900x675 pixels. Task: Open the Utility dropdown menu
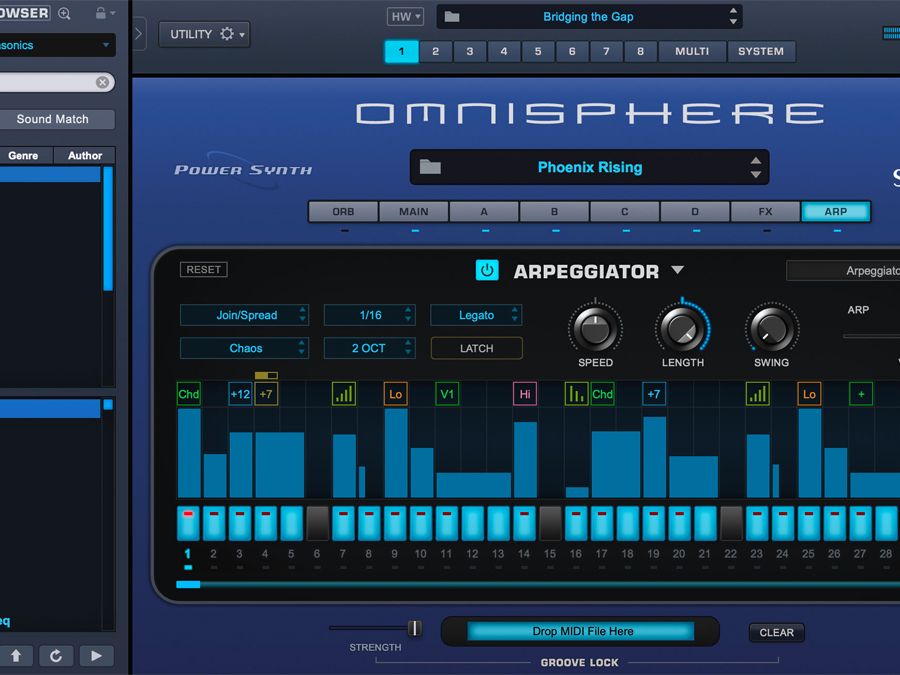click(x=204, y=34)
